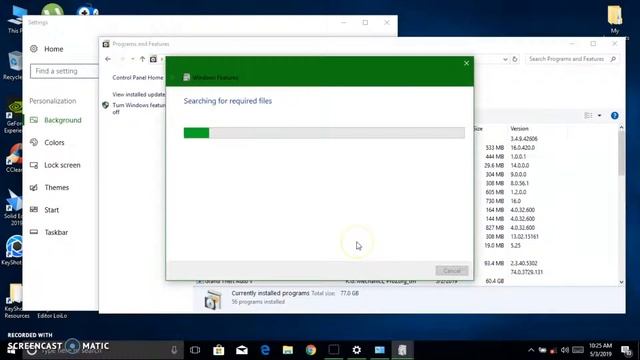Select the 29.6 MB size entry
This screenshot has width=640, height=360.
(494, 166)
